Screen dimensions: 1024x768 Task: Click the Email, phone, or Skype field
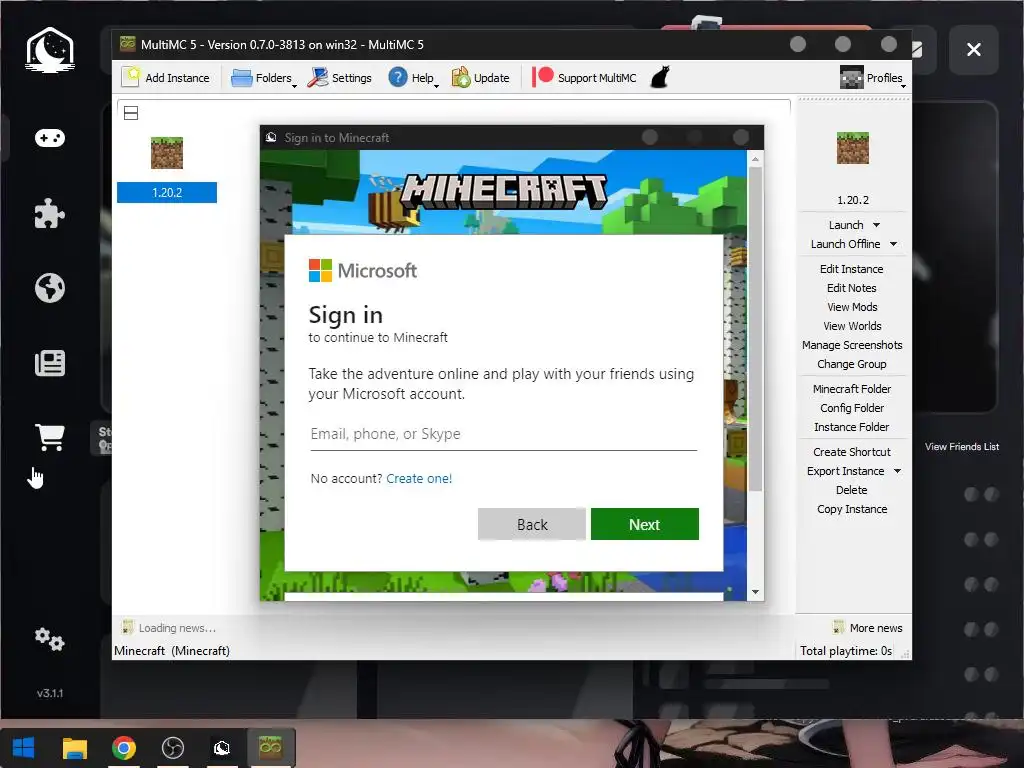coord(504,434)
